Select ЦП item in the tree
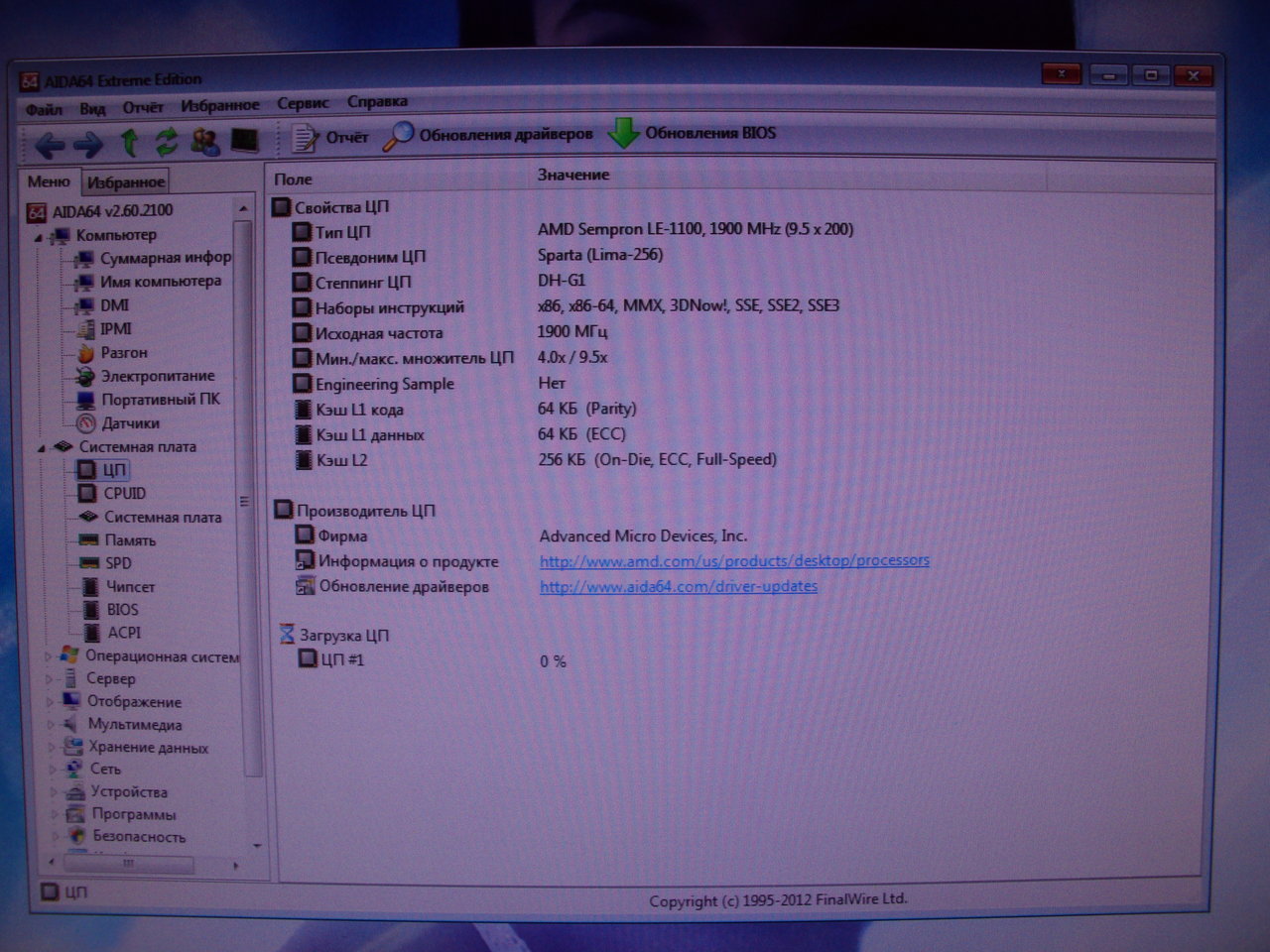 tap(102, 470)
